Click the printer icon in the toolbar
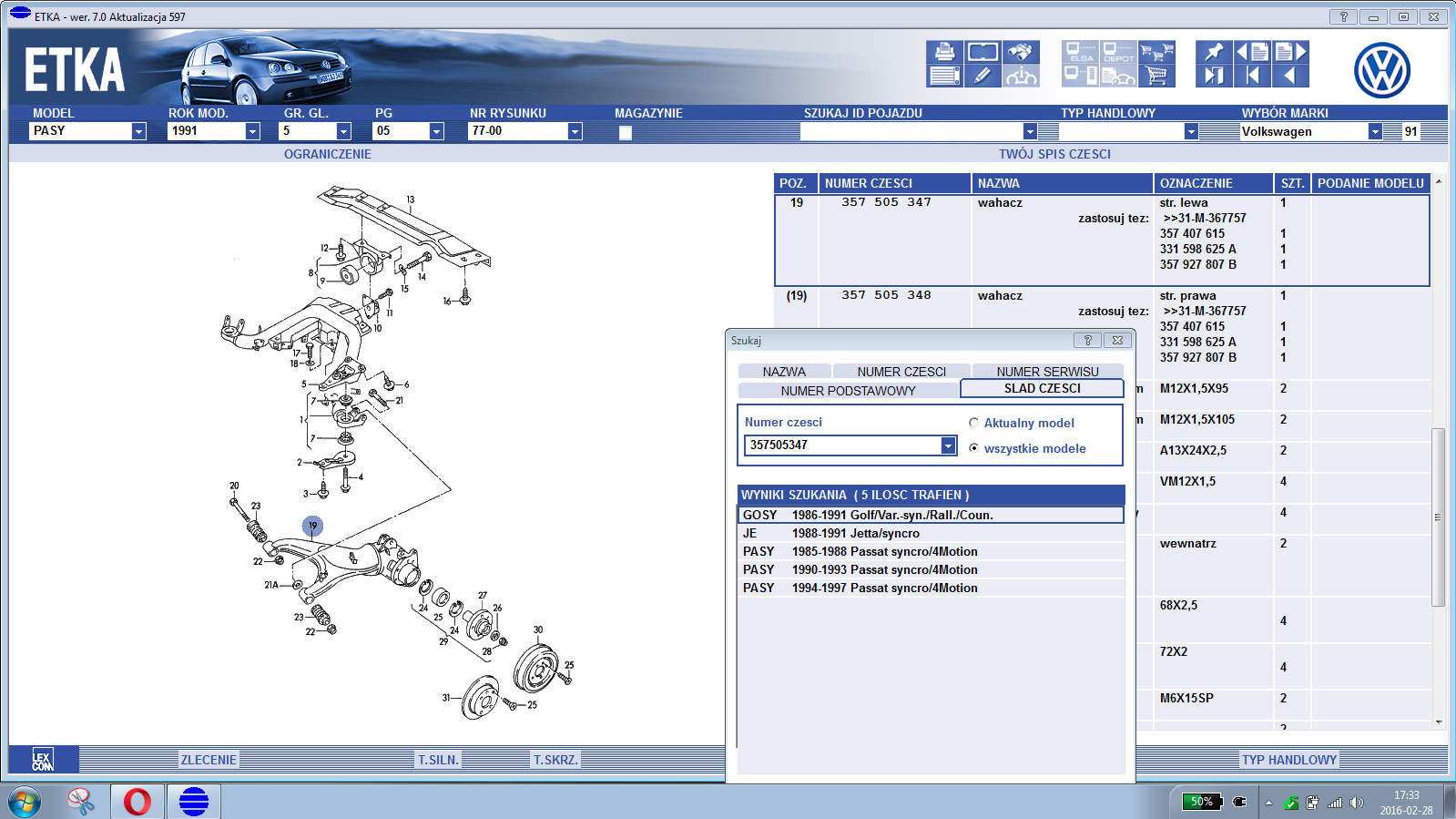The width and height of the screenshot is (1456, 819). pyautogui.click(x=944, y=52)
